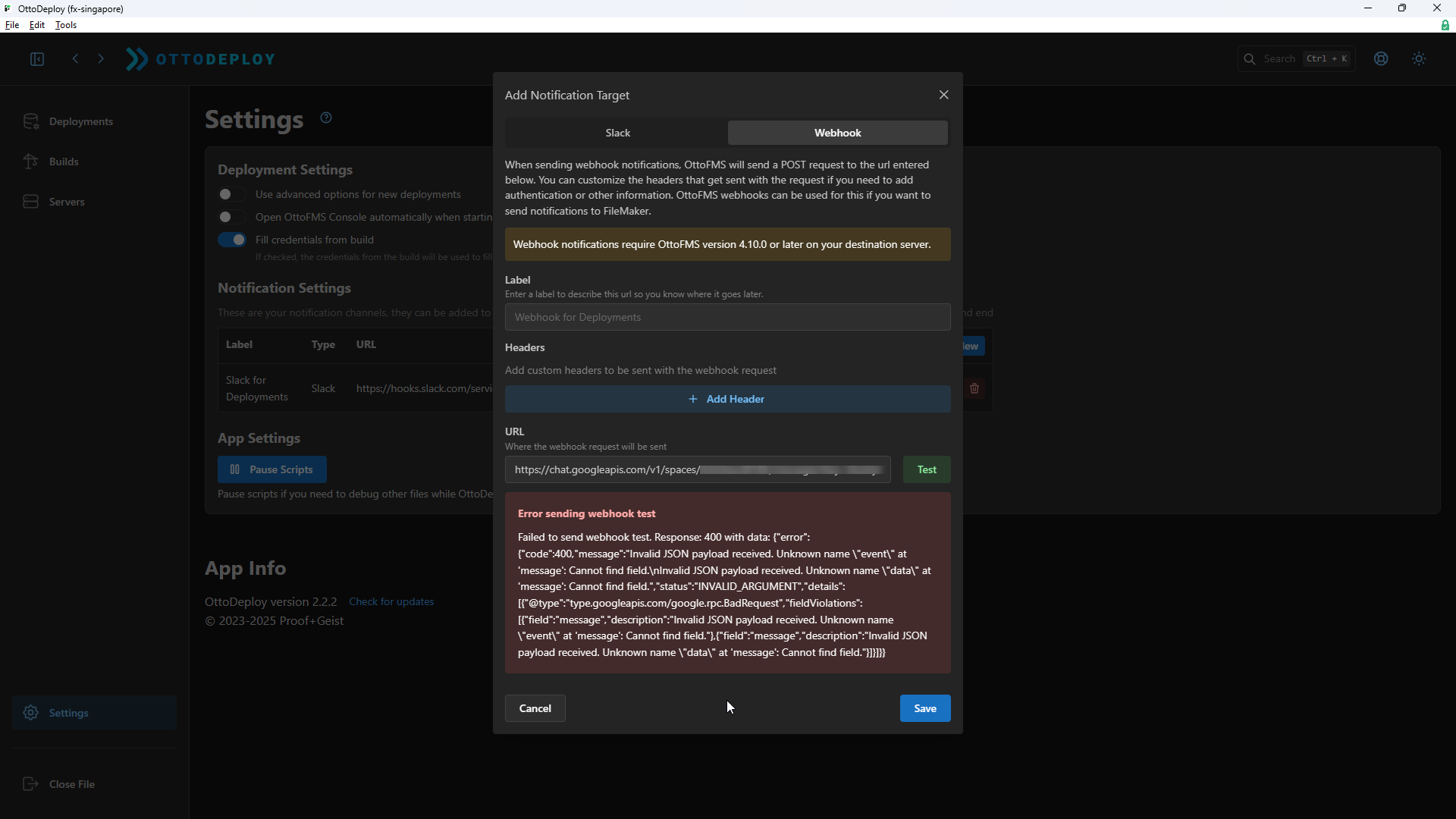Open the File menu

point(12,25)
